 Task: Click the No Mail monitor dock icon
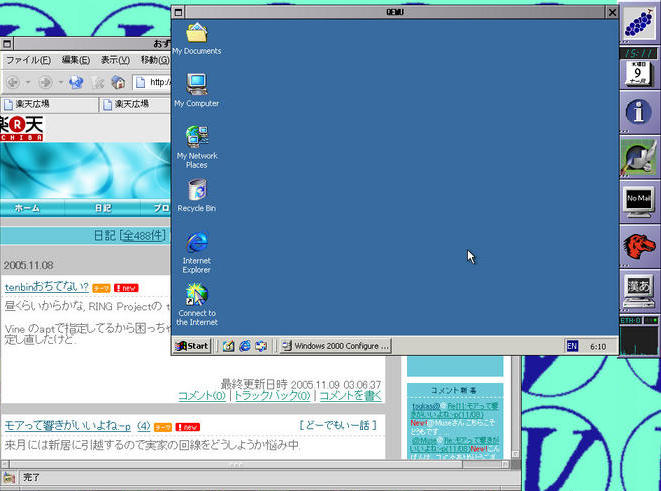click(x=638, y=199)
